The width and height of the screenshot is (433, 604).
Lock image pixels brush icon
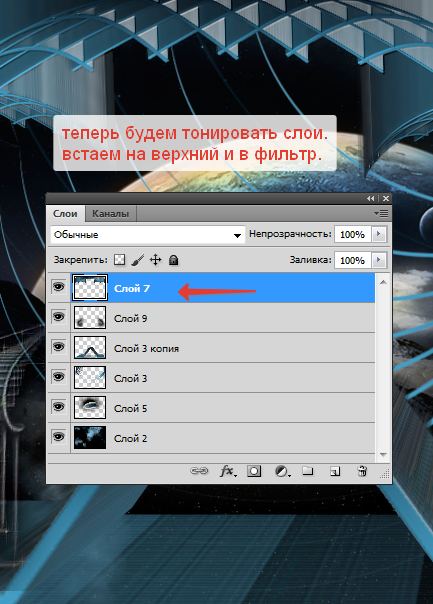[138, 260]
